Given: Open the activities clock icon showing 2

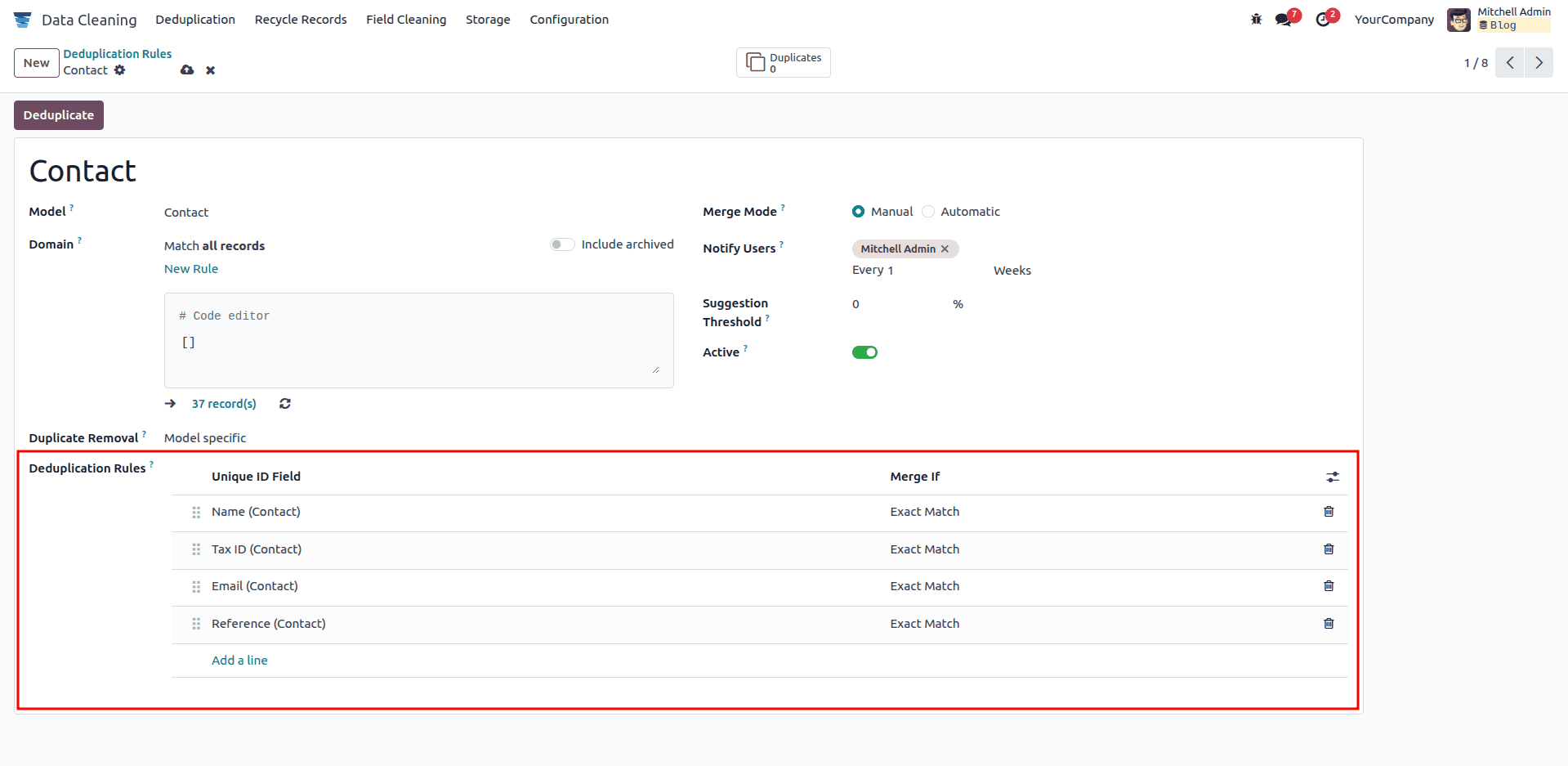Looking at the screenshot, I should (1322, 19).
